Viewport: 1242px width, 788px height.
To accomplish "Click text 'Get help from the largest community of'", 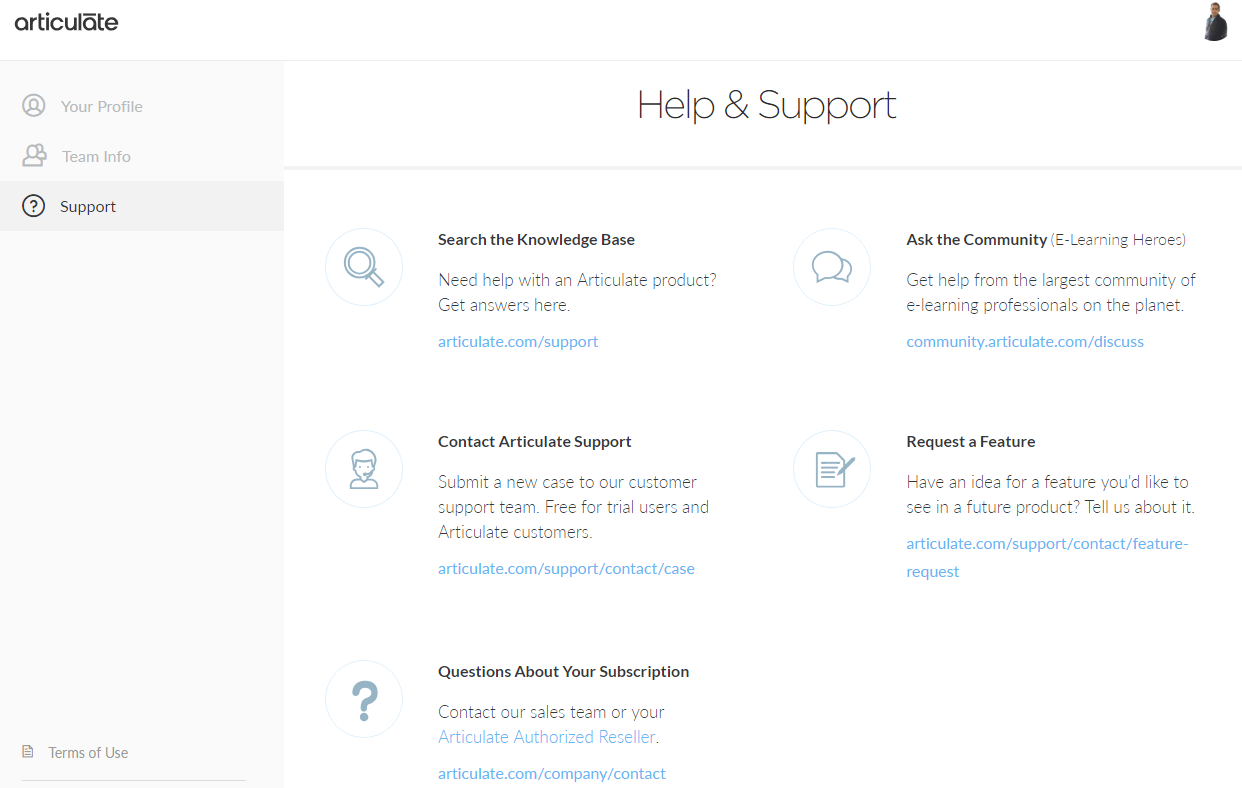I will click(x=1051, y=280).
